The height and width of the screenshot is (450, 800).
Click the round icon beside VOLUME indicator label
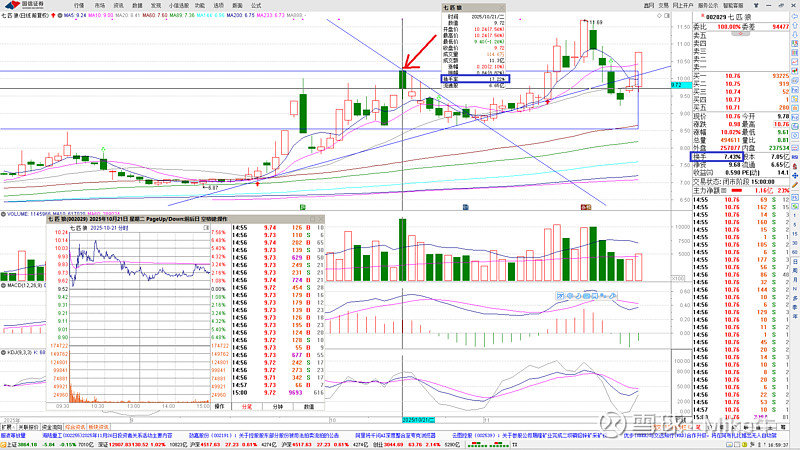click(x=3, y=214)
